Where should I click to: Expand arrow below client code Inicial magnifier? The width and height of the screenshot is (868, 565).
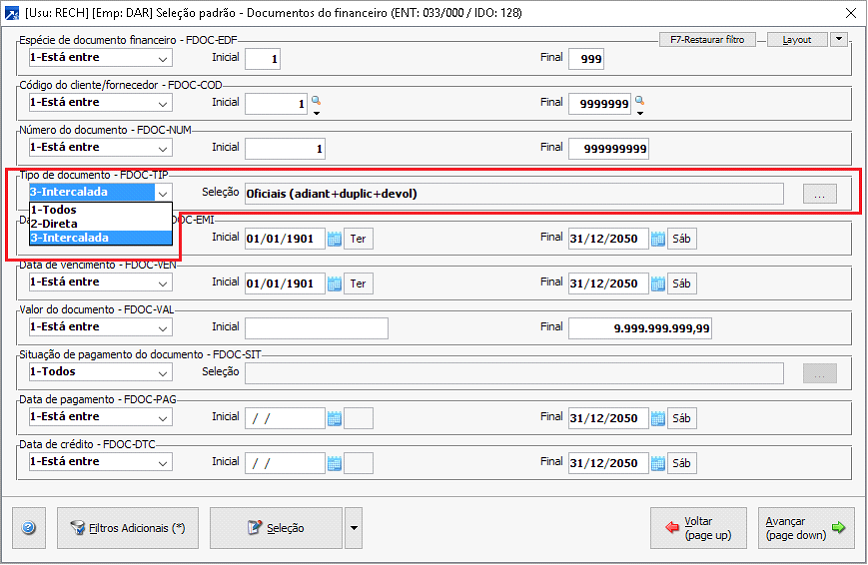pos(317,113)
